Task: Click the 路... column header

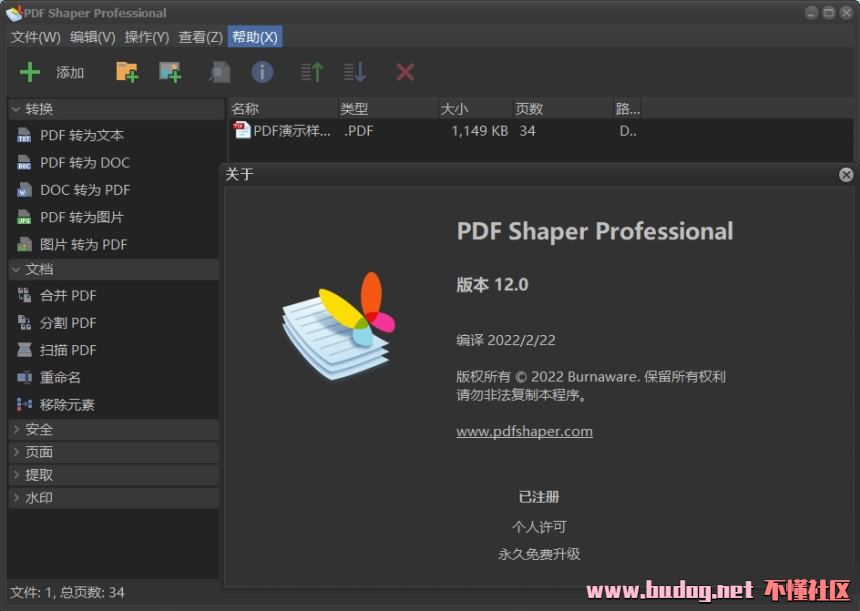Action: [x=627, y=109]
